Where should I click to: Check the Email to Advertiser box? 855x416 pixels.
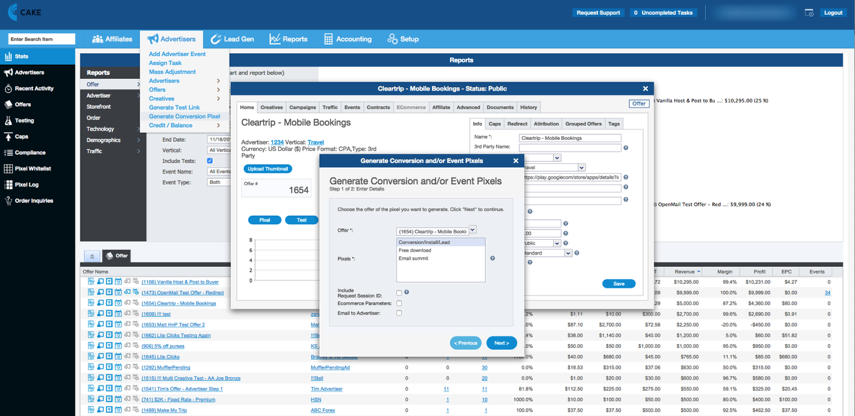pos(400,313)
